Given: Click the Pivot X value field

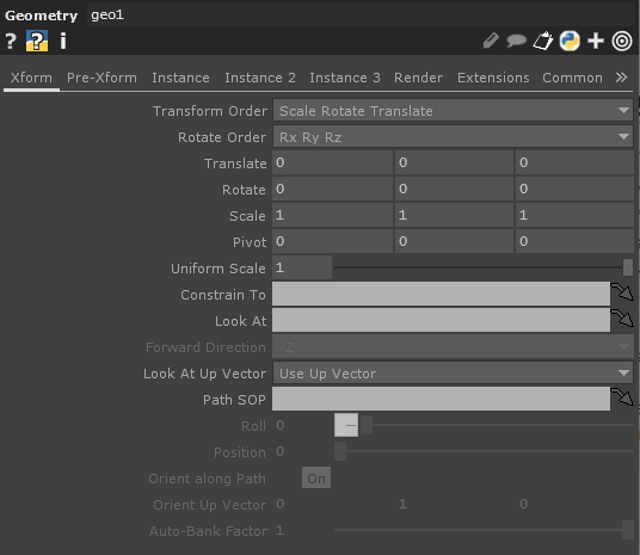Looking at the screenshot, I should [332, 241].
